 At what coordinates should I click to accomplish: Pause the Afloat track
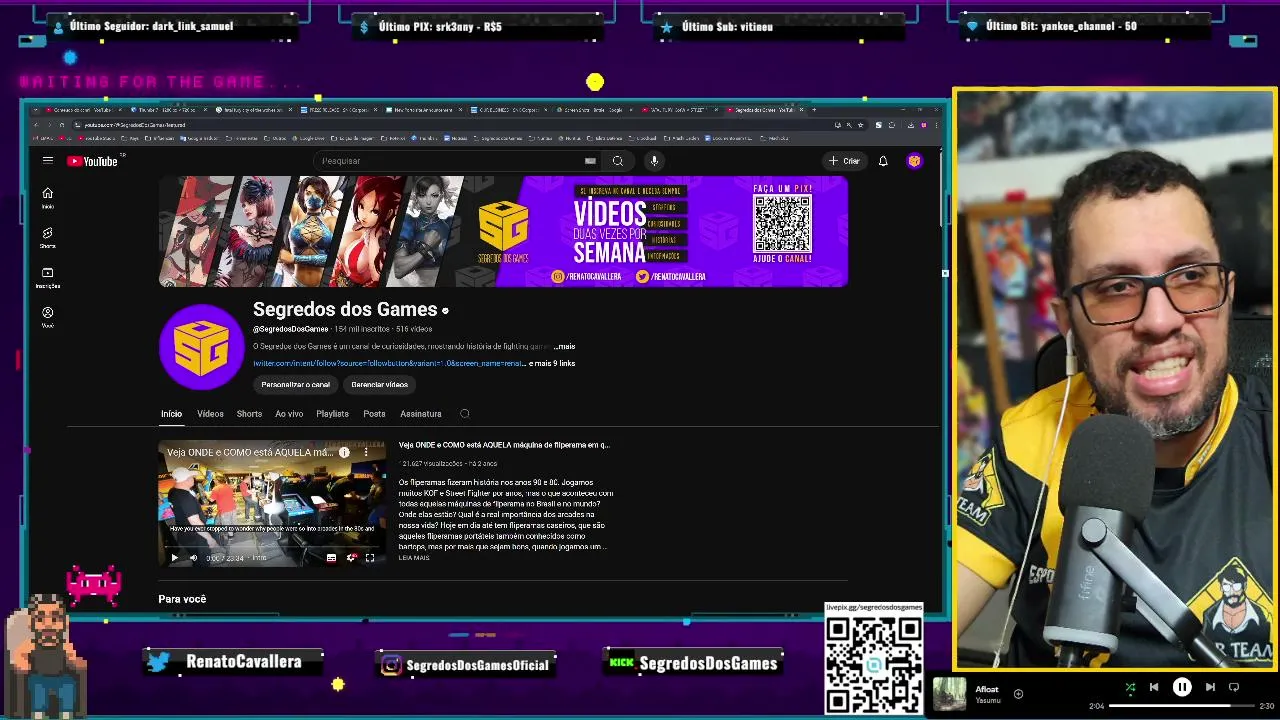(x=1182, y=688)
